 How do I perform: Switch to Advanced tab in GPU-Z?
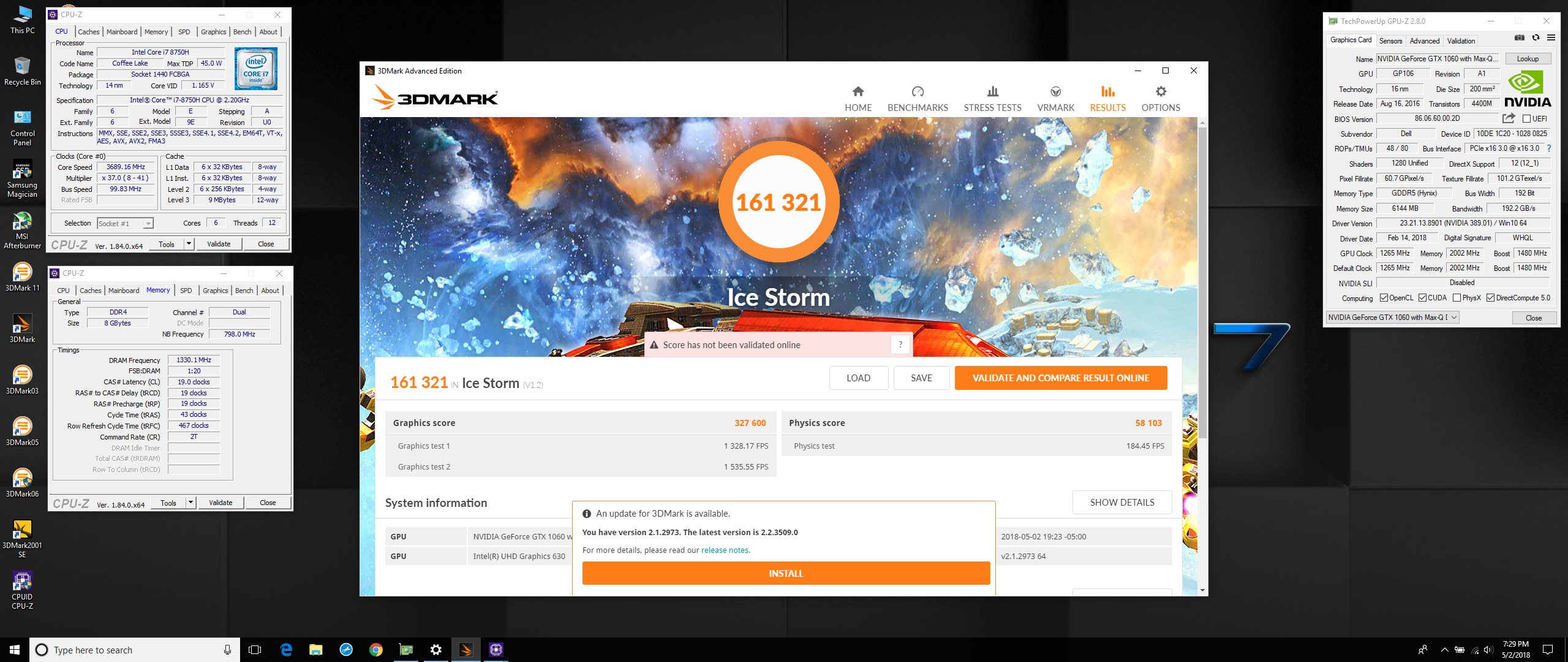point(1425,41)
